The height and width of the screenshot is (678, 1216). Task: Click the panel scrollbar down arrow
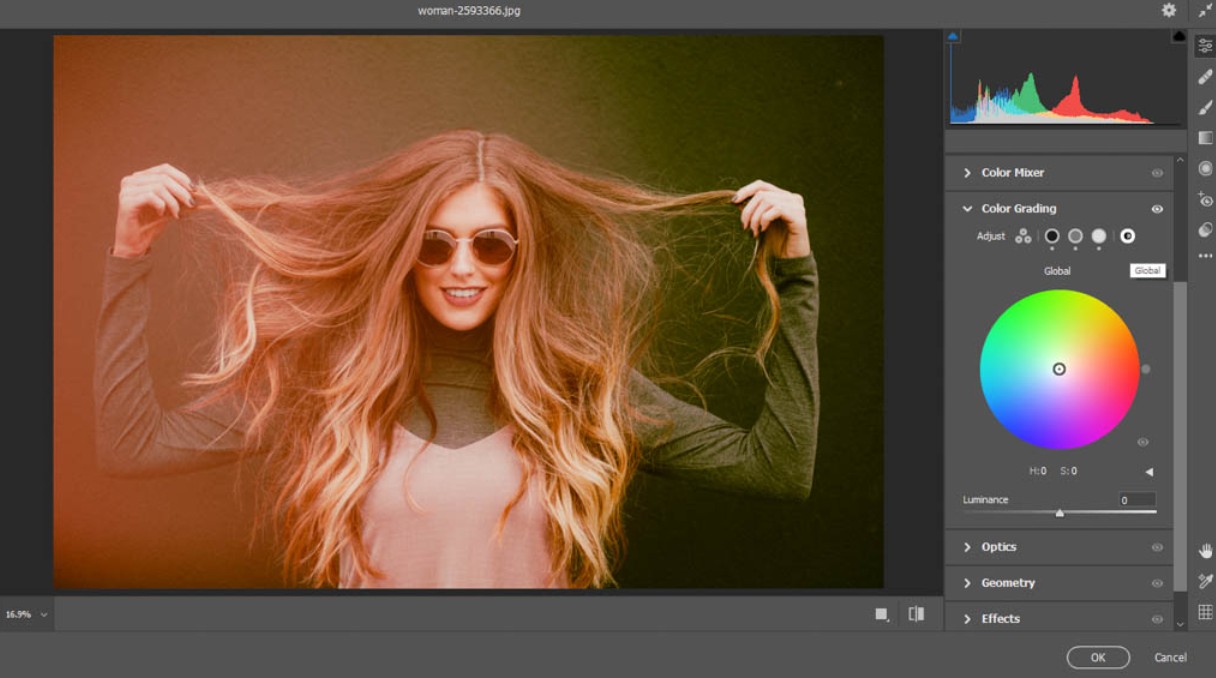tap(1180, 624)
